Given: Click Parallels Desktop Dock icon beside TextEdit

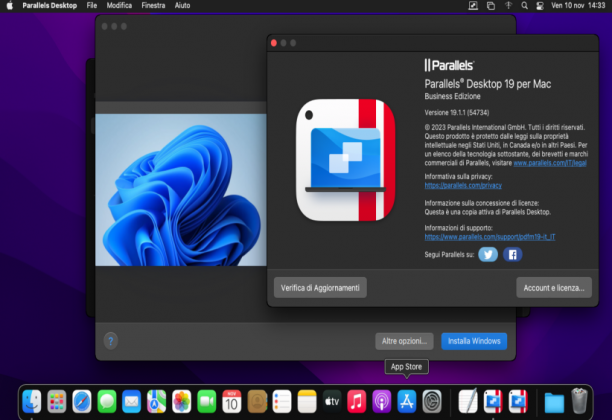Looking at the screenshot, I should pos(493,401).
